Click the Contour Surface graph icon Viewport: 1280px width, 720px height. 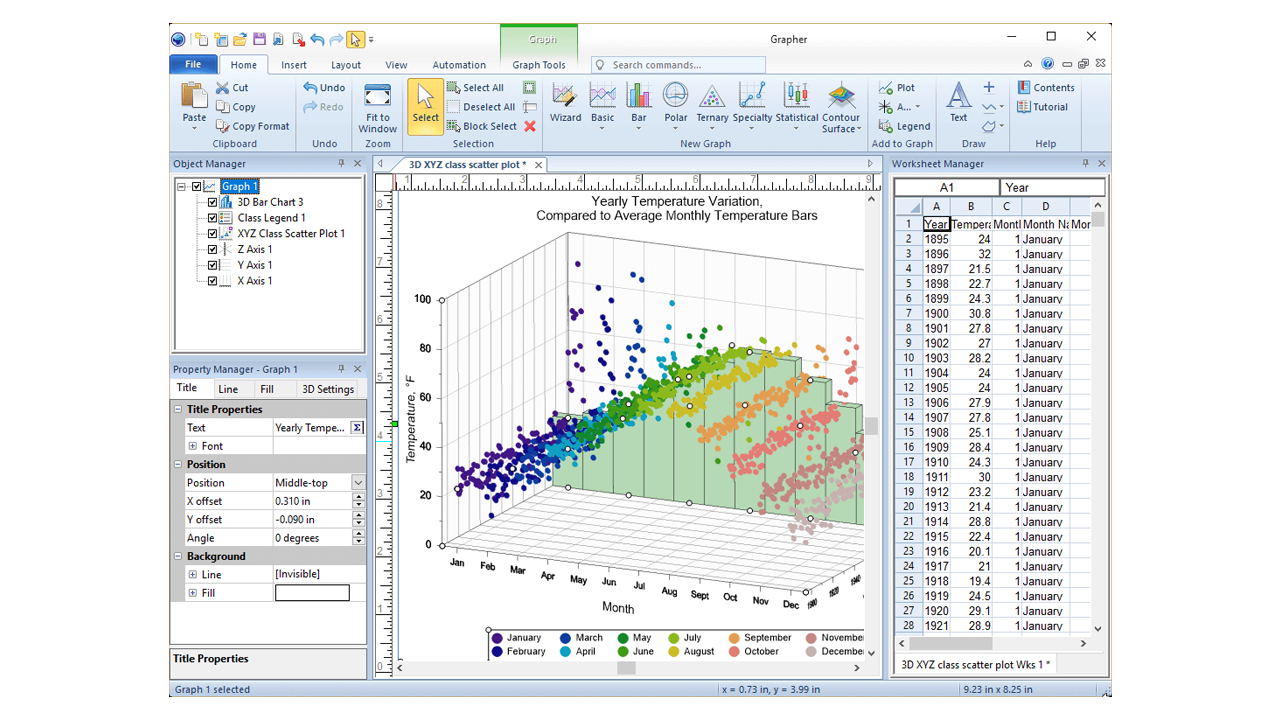click(x=841, y=98)
